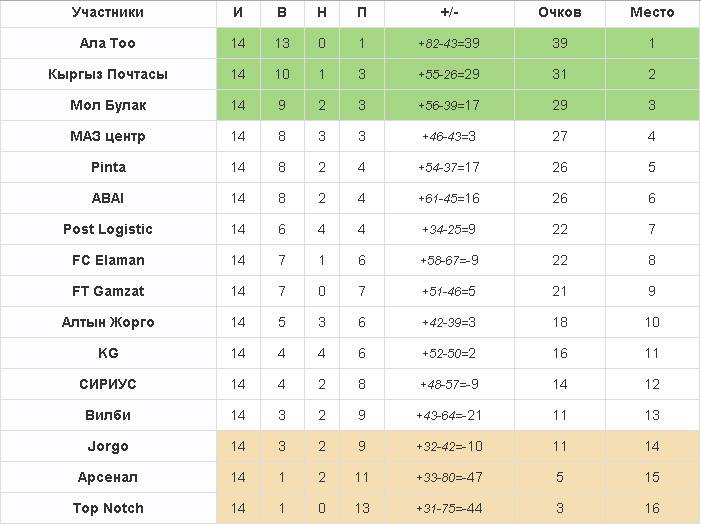Click the Место column header
The height and width of the screenshot is (524, 701).
coord(652,12)
